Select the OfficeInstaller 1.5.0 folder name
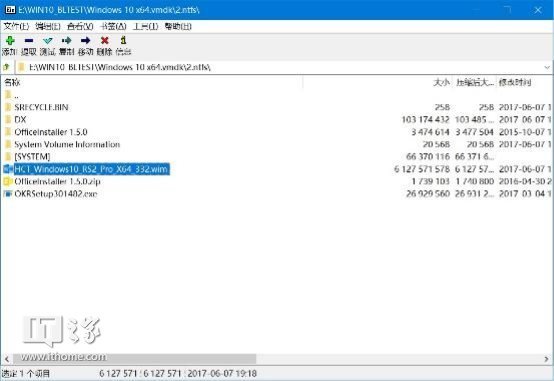This screenshot has width=554, height=381. [x=51, y=132]
